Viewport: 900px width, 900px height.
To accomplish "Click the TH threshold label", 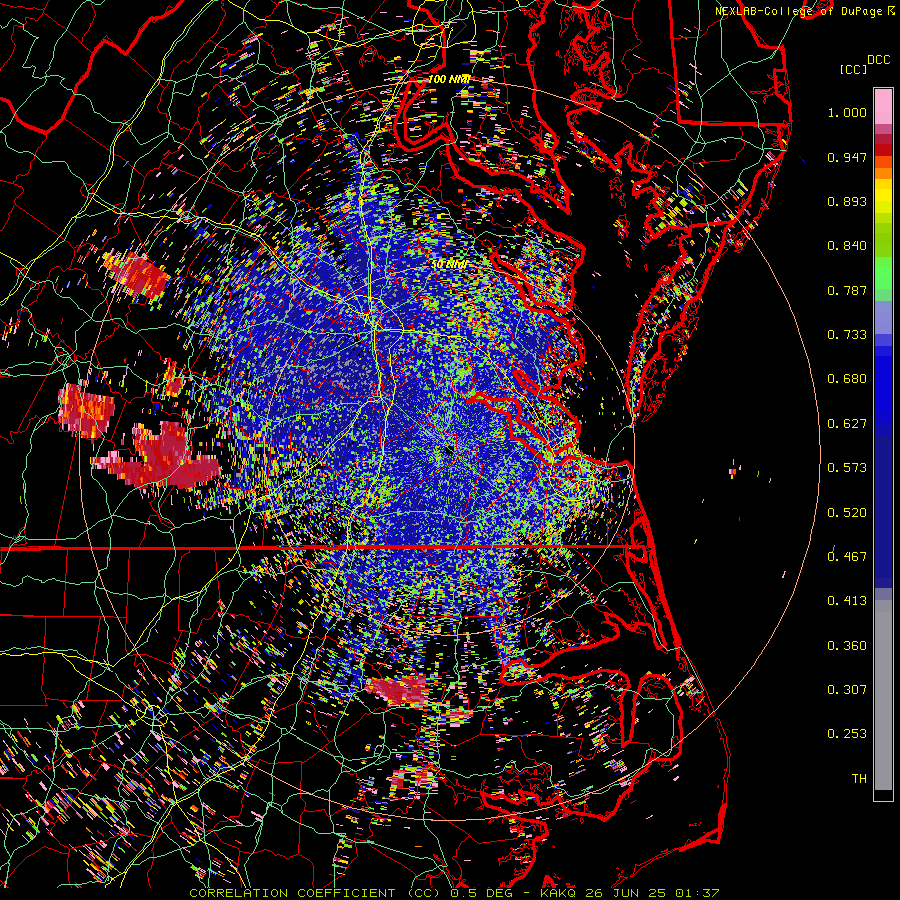I will click(x=859, y=779).
